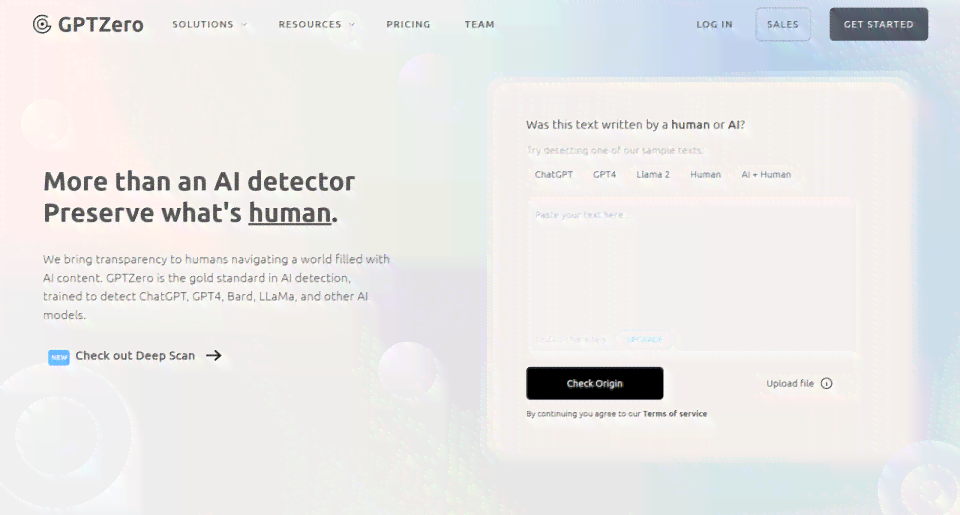Click the GPTZero logo icon
The width and height of the screenshot is (960, 515).
pos(42,24)
